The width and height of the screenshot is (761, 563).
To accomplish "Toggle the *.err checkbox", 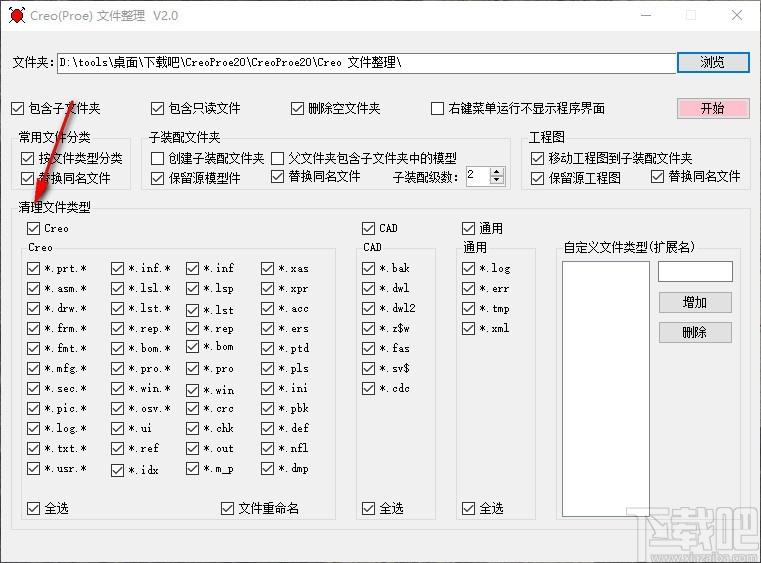I will (468, 288).
